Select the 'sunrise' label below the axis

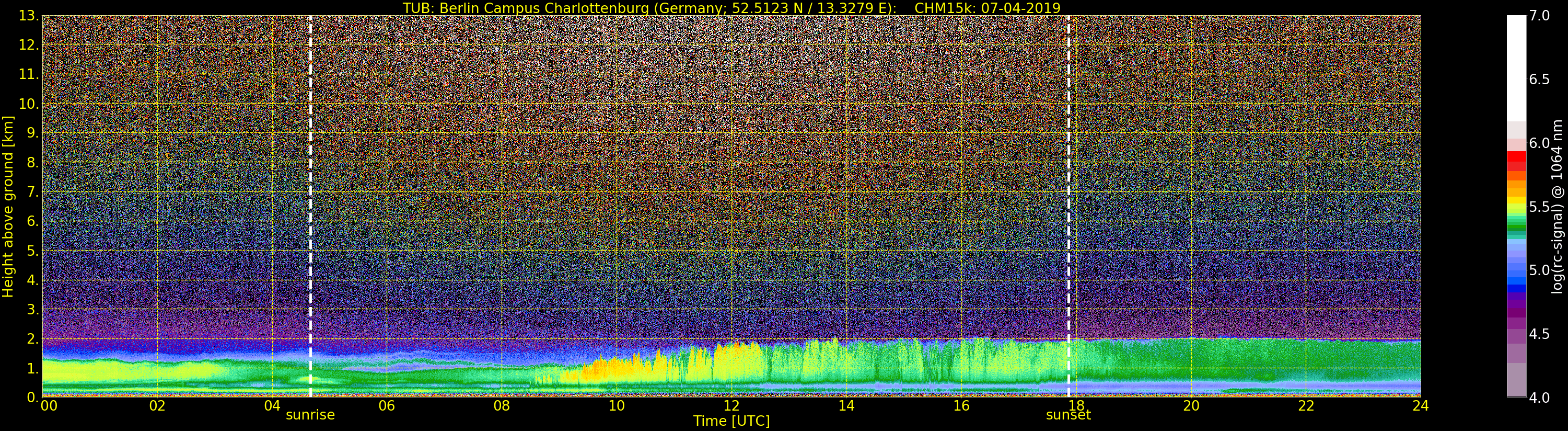(x=310, y=415)
